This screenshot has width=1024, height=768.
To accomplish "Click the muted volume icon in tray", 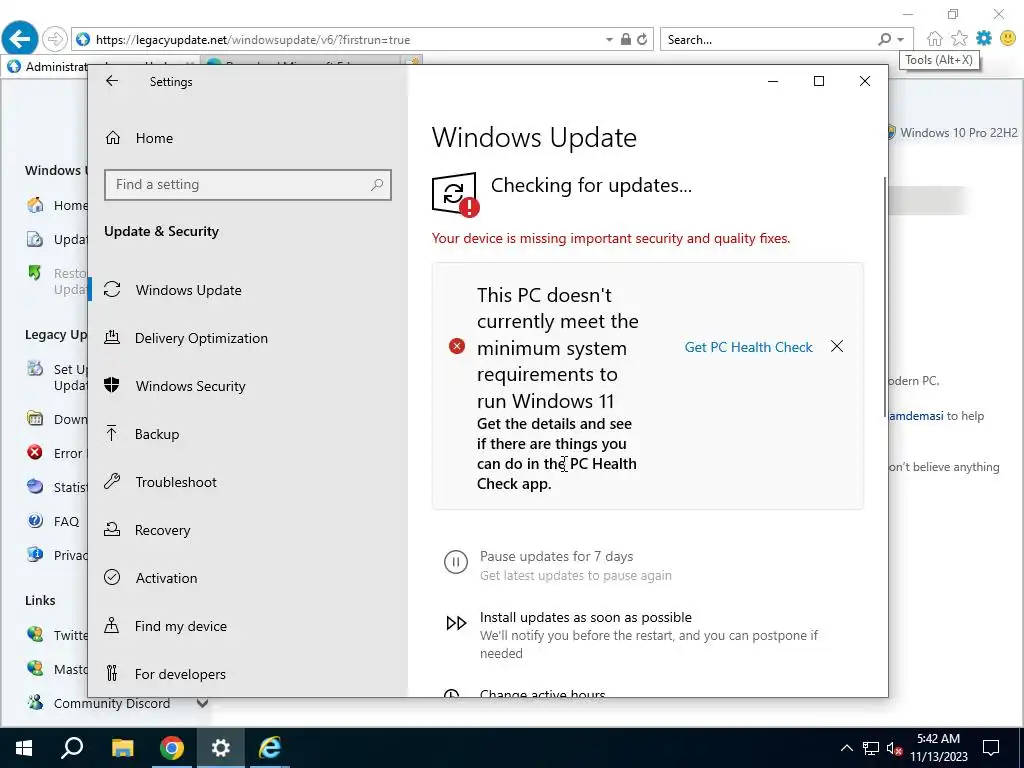I will pos(895,748).
